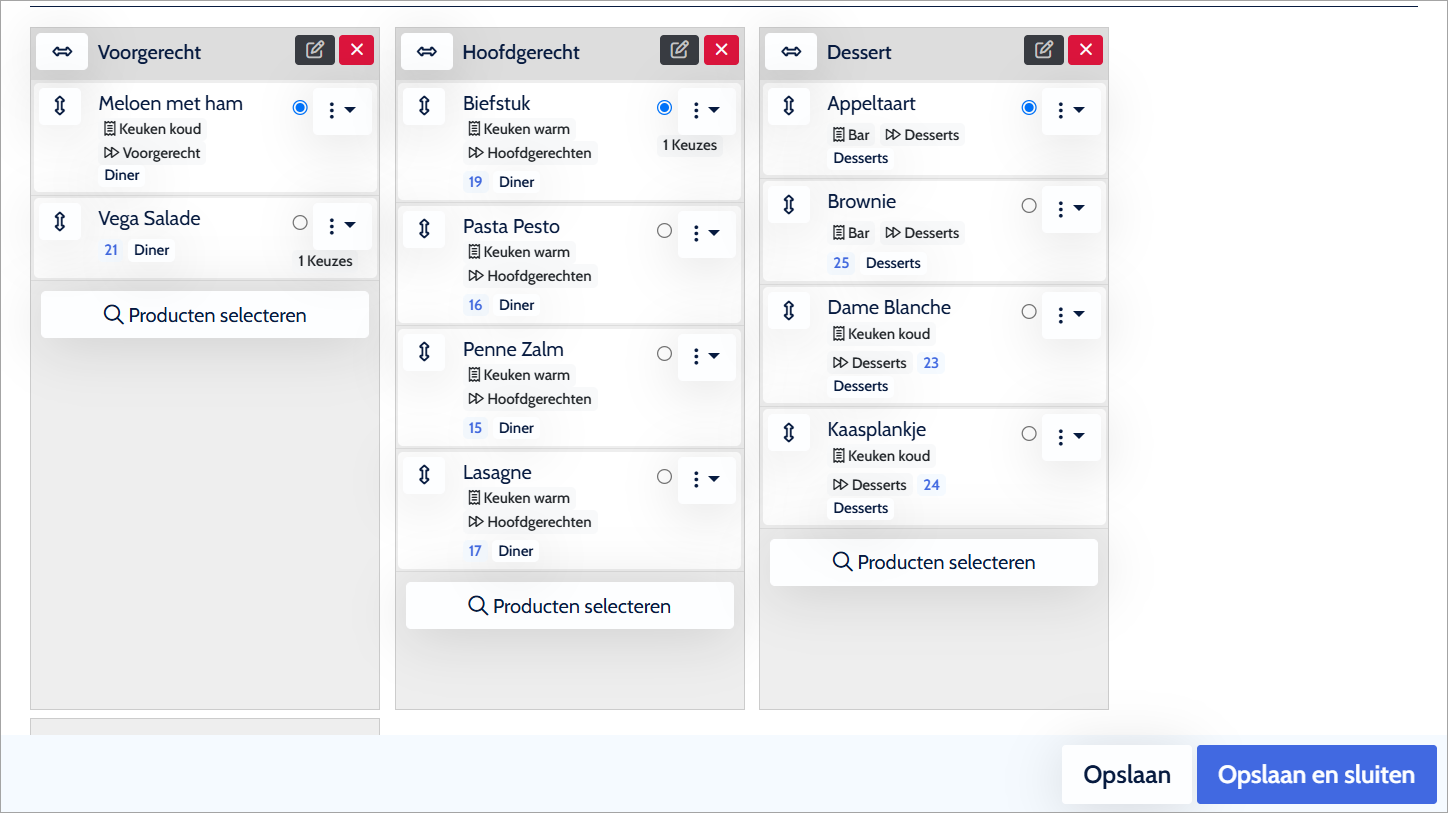Click vertical reorder handle for Pasta Pesto
This screenshot has width=1448, height=813.
pyautogui.click(x=424, y=229)
